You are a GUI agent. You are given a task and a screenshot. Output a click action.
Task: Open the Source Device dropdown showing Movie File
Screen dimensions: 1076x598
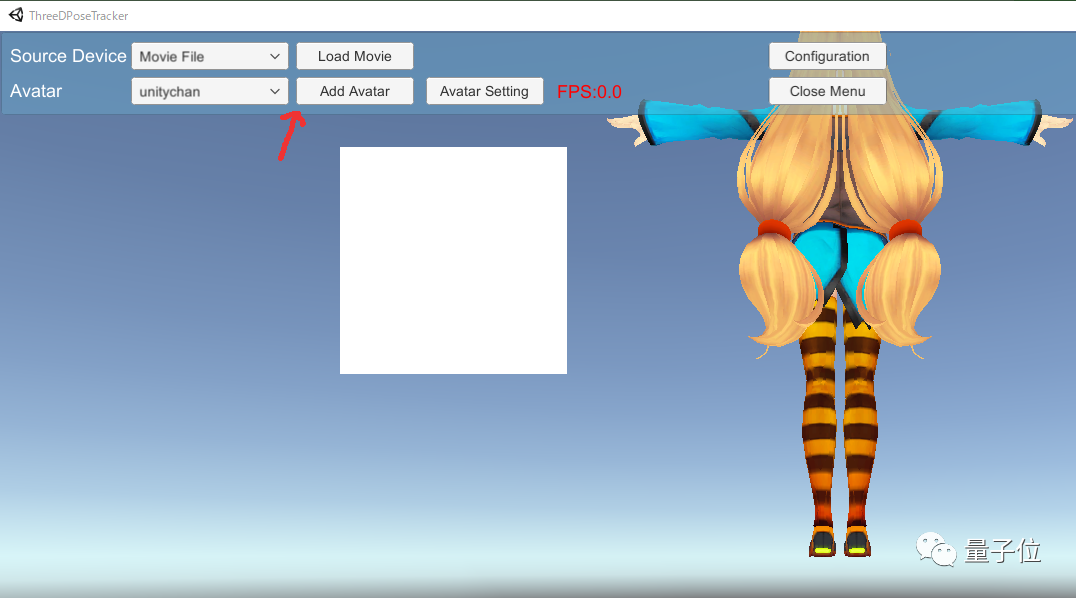209,56
